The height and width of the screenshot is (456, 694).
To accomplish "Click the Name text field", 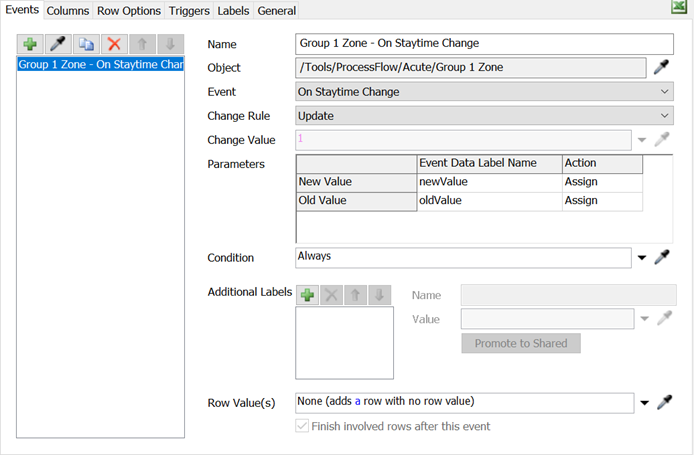I will 485,44.
